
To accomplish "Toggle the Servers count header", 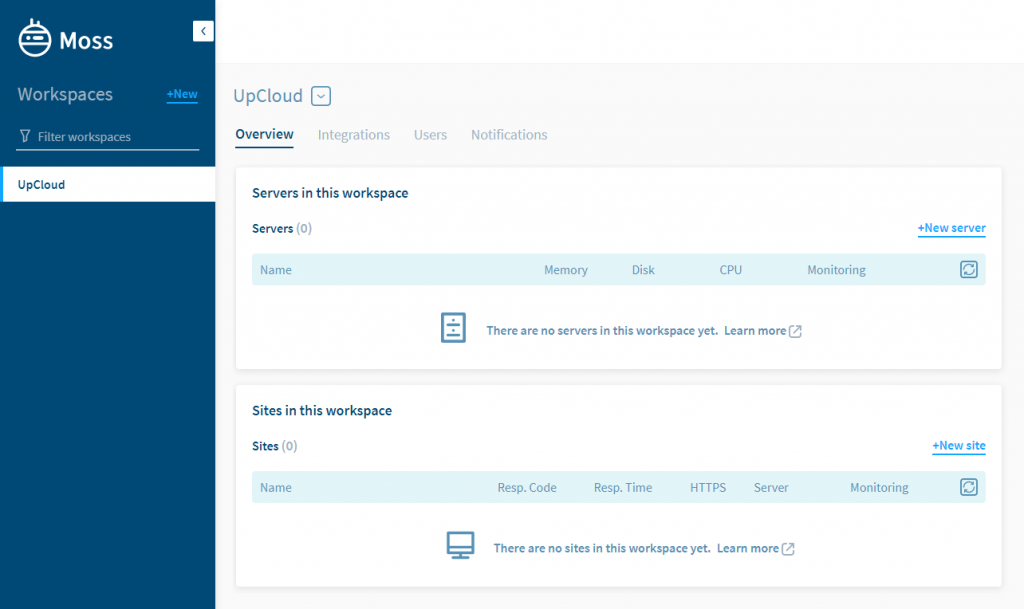I will click(281, 228).
